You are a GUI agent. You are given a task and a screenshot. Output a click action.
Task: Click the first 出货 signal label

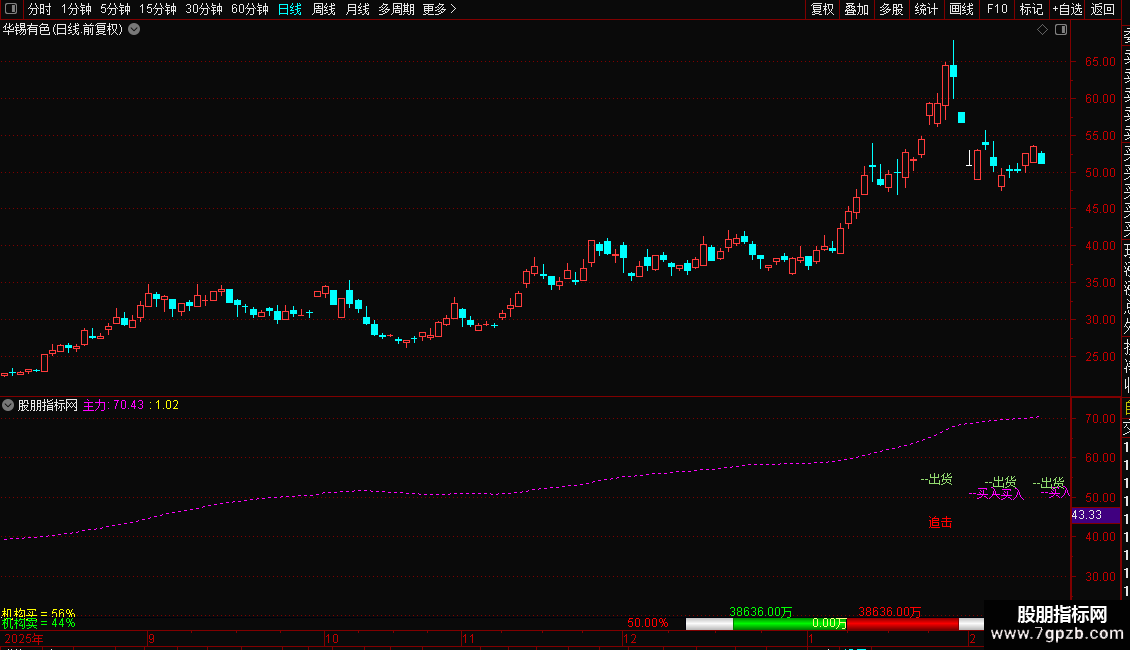[936, 479]
